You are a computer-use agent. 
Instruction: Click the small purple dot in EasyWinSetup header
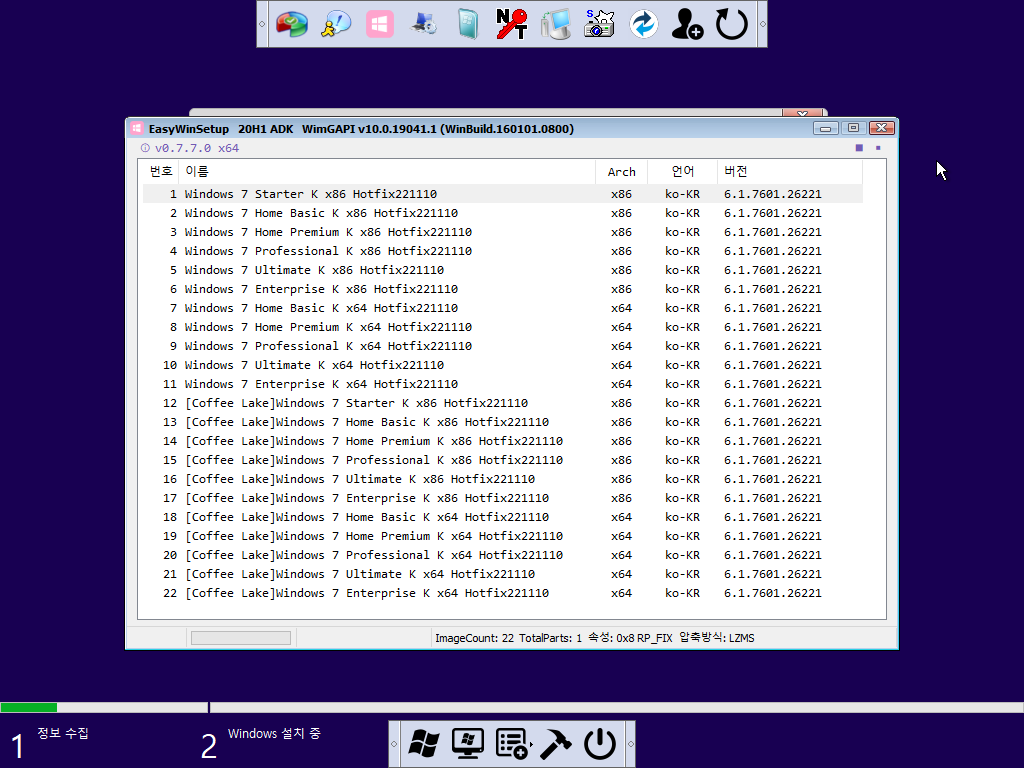[878, 148]
